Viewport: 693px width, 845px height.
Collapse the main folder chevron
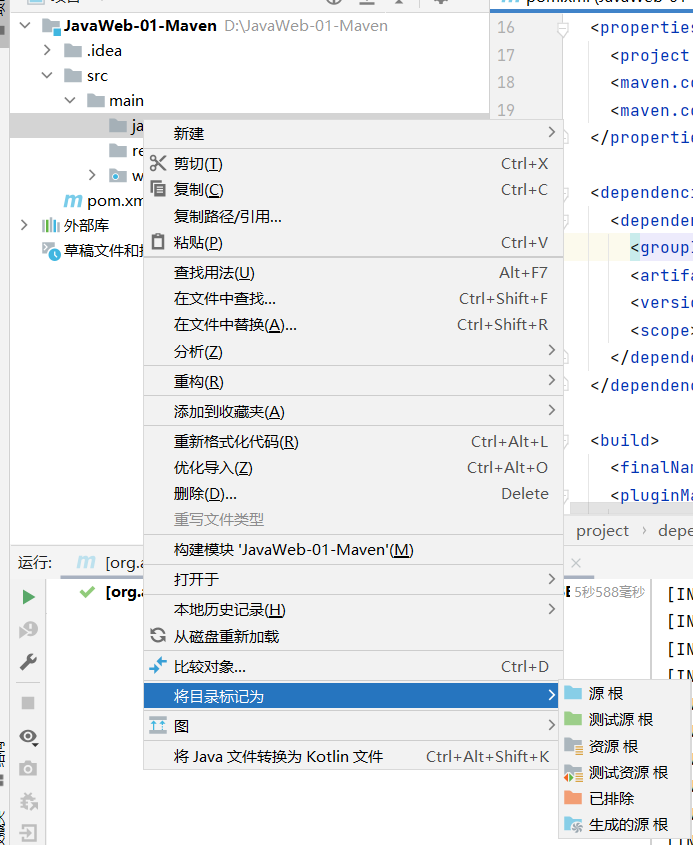point(70,100)
